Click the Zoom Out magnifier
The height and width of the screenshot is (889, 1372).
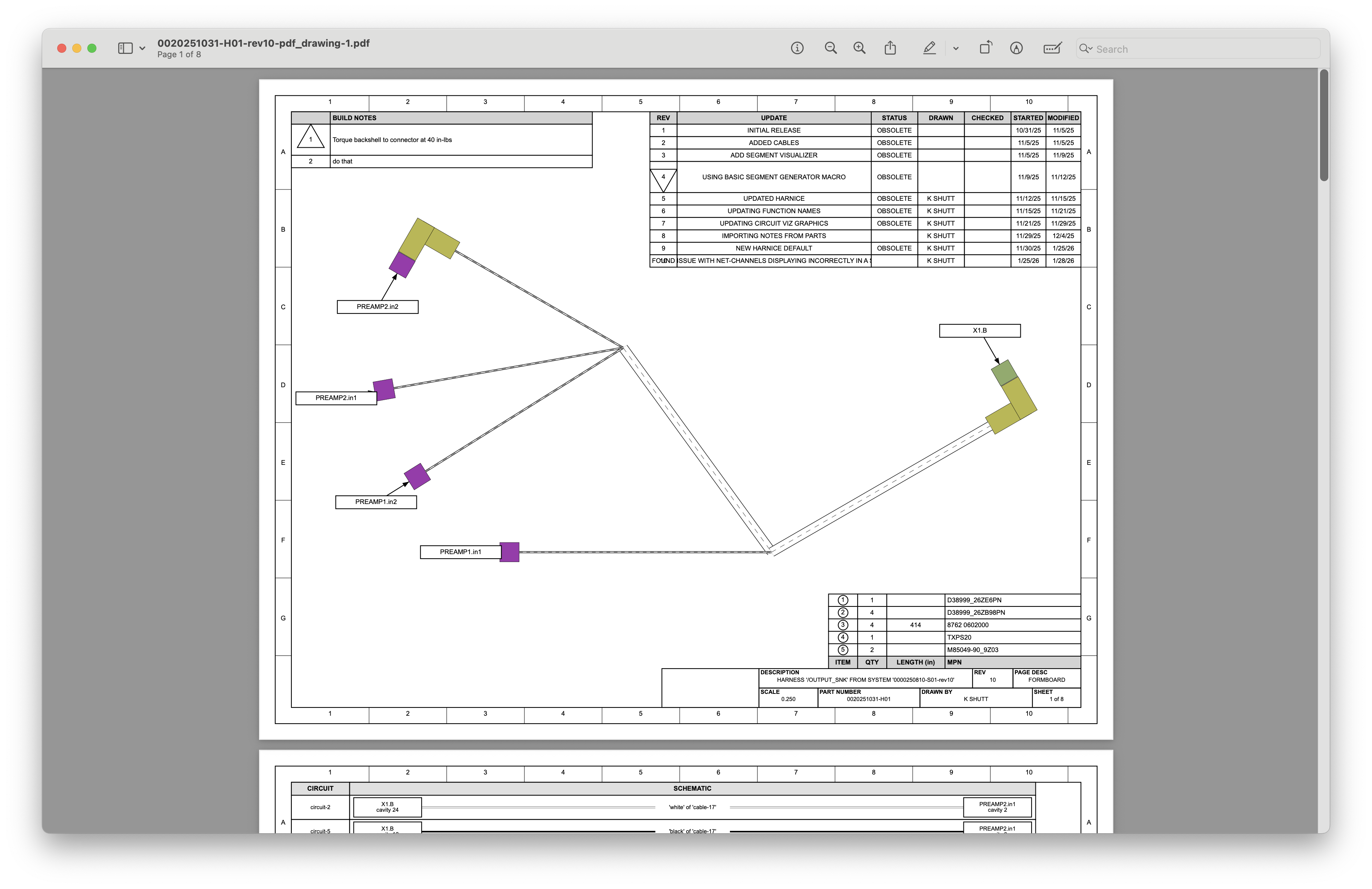(830, 49)
